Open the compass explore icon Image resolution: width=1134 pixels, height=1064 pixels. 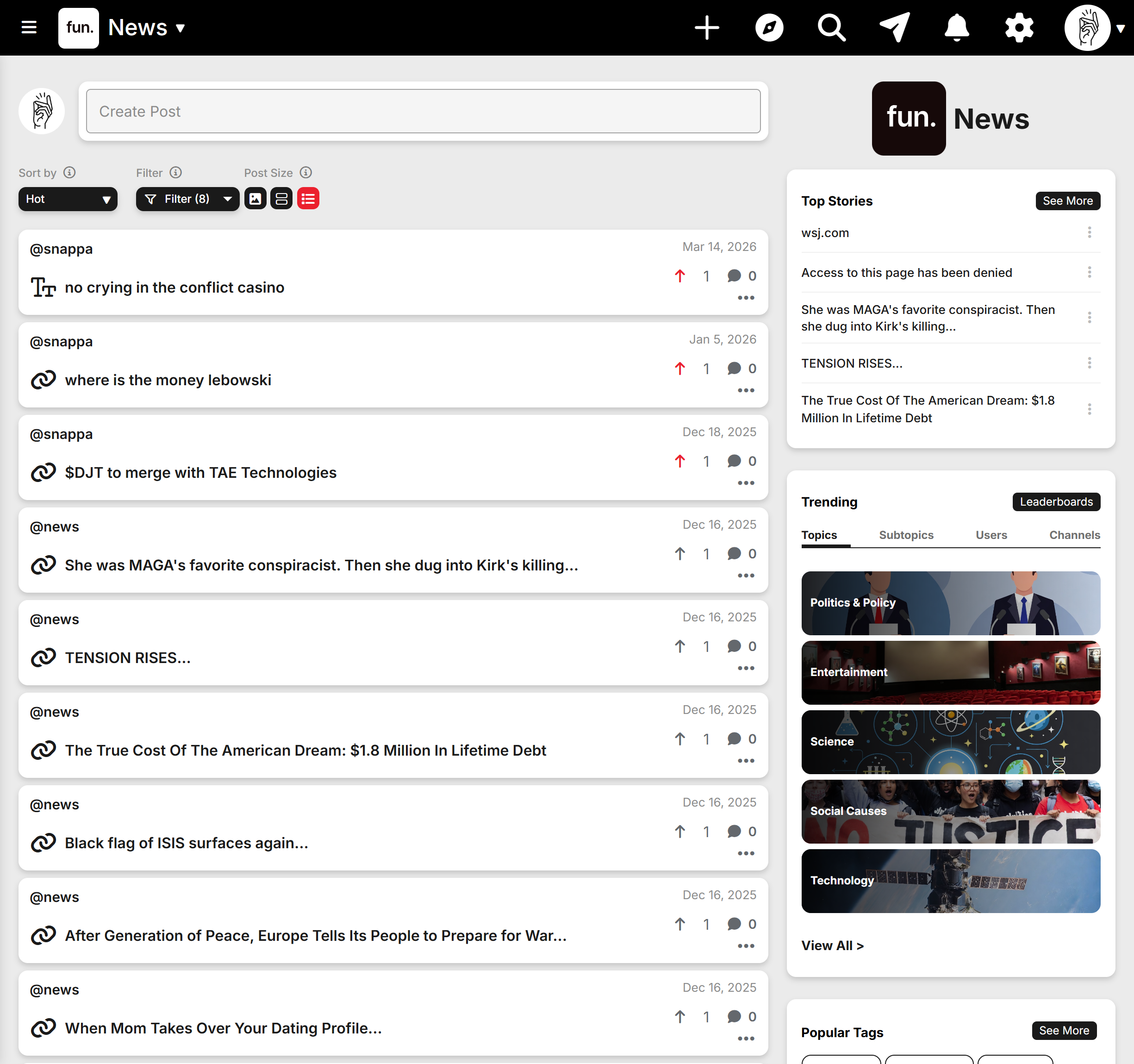[x=768, y=27]
